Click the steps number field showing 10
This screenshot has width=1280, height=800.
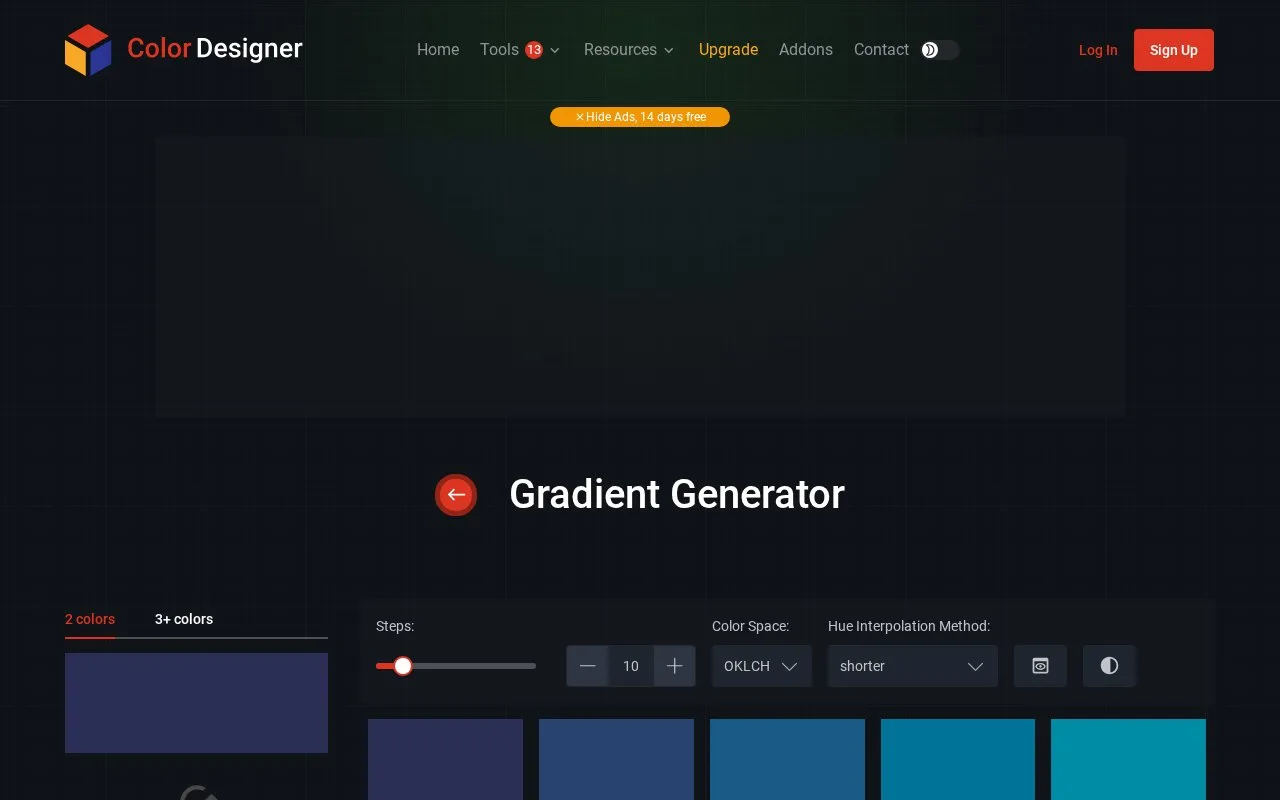[x=631, y=666]
